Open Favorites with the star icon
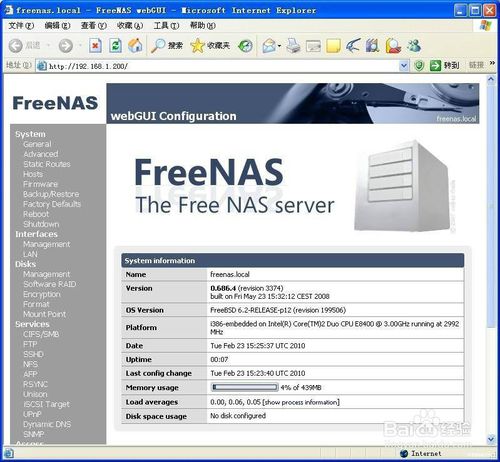500x462 pixels. click(x=210, y=46)
